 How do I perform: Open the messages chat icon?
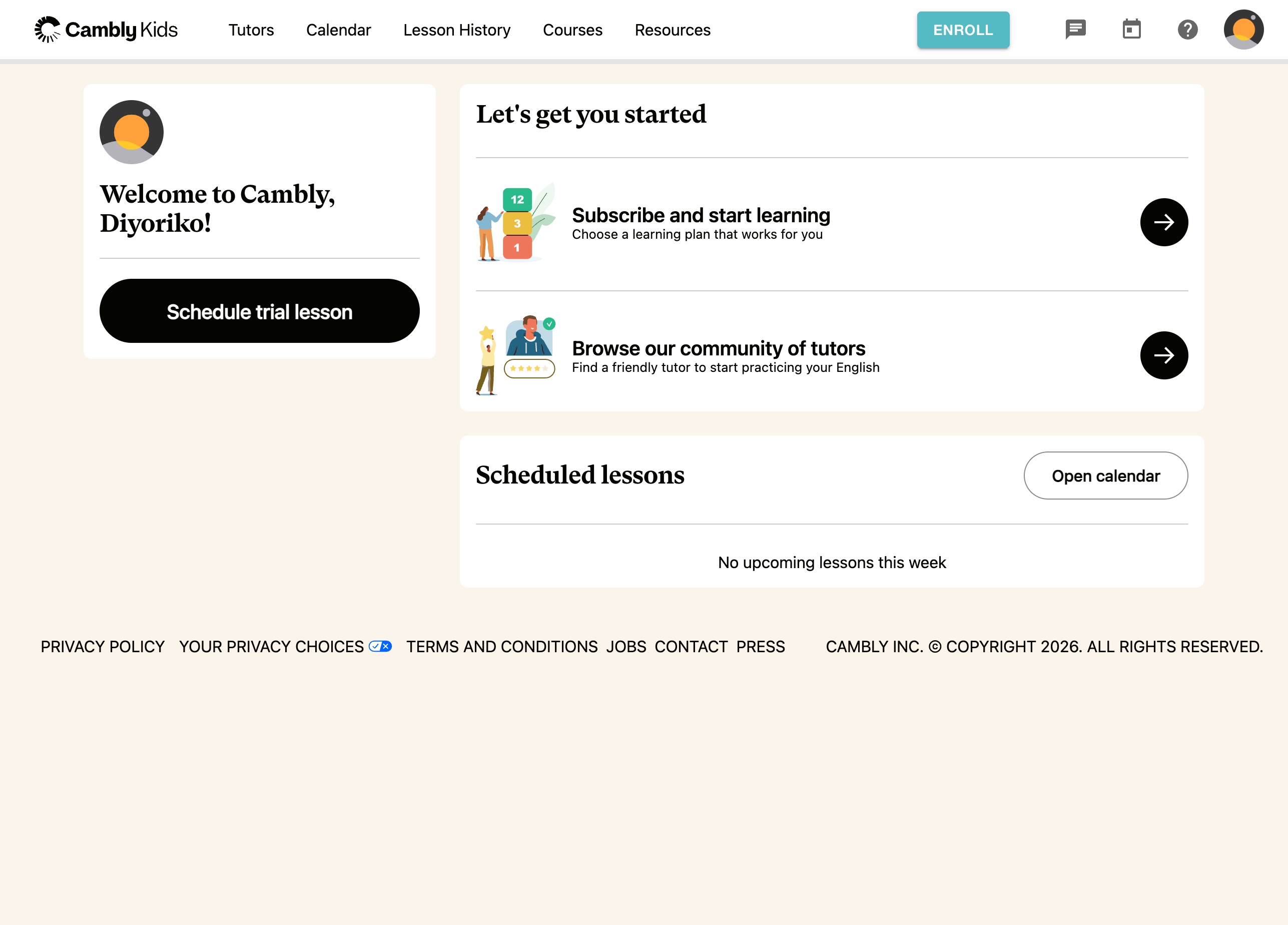pos(1075,30)
